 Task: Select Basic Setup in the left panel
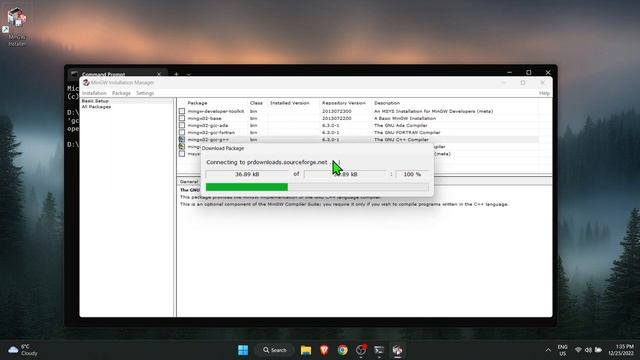point(95,101)
